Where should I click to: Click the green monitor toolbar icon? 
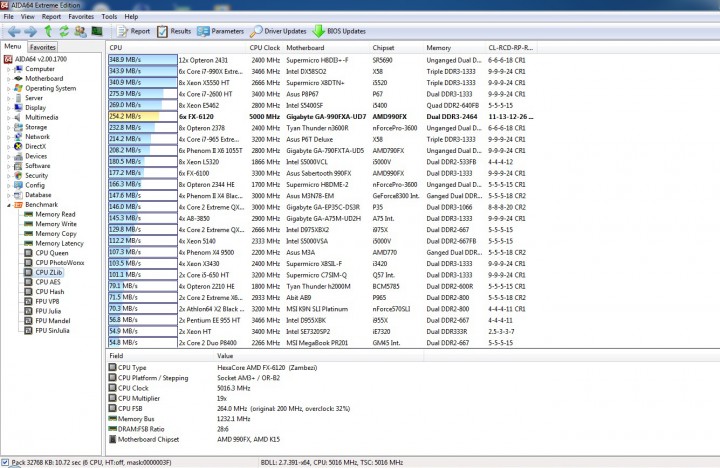[97, 31]
